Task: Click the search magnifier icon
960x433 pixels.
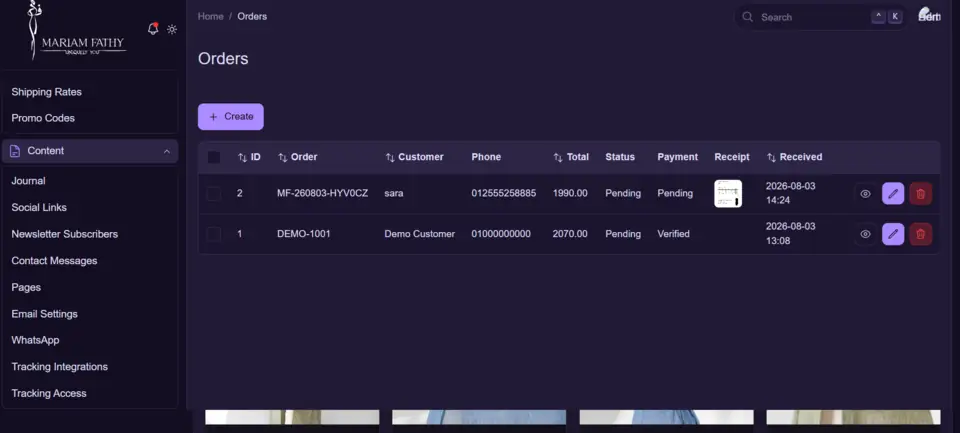Action: [x=748, y=17]
